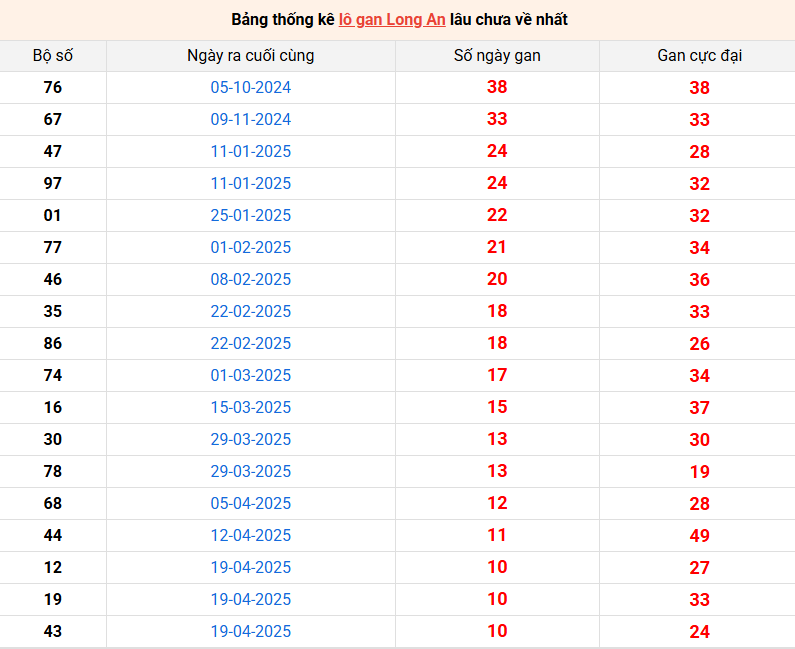Click the "Số ngày gan" column header
Screen dimensions: 795x649
click(x=497, y=56)
